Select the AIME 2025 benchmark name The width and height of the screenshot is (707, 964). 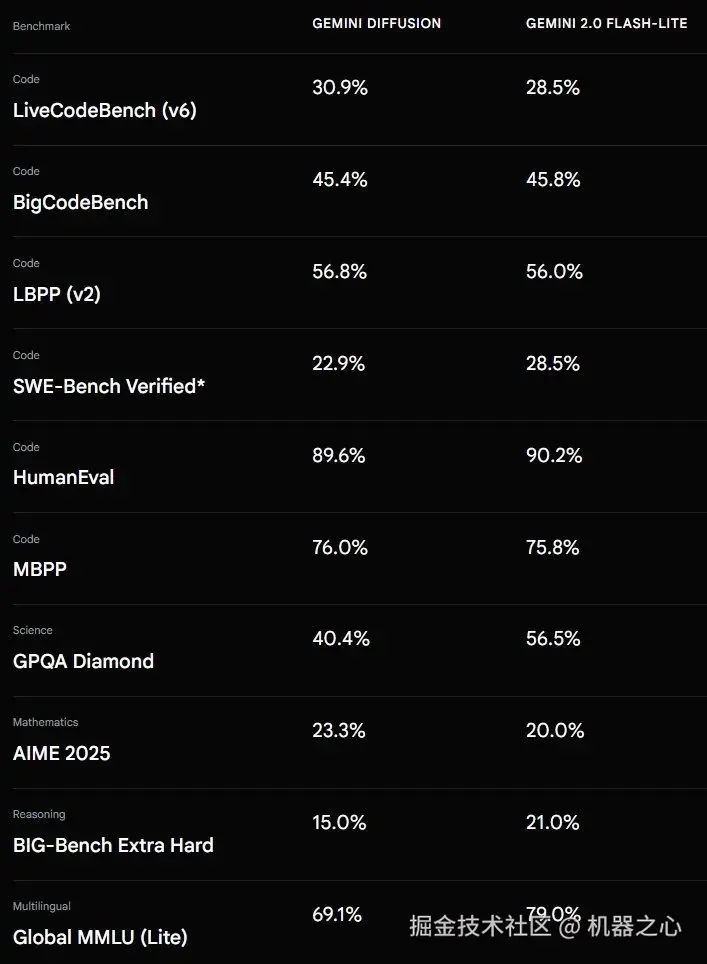[x=61, y=753]
